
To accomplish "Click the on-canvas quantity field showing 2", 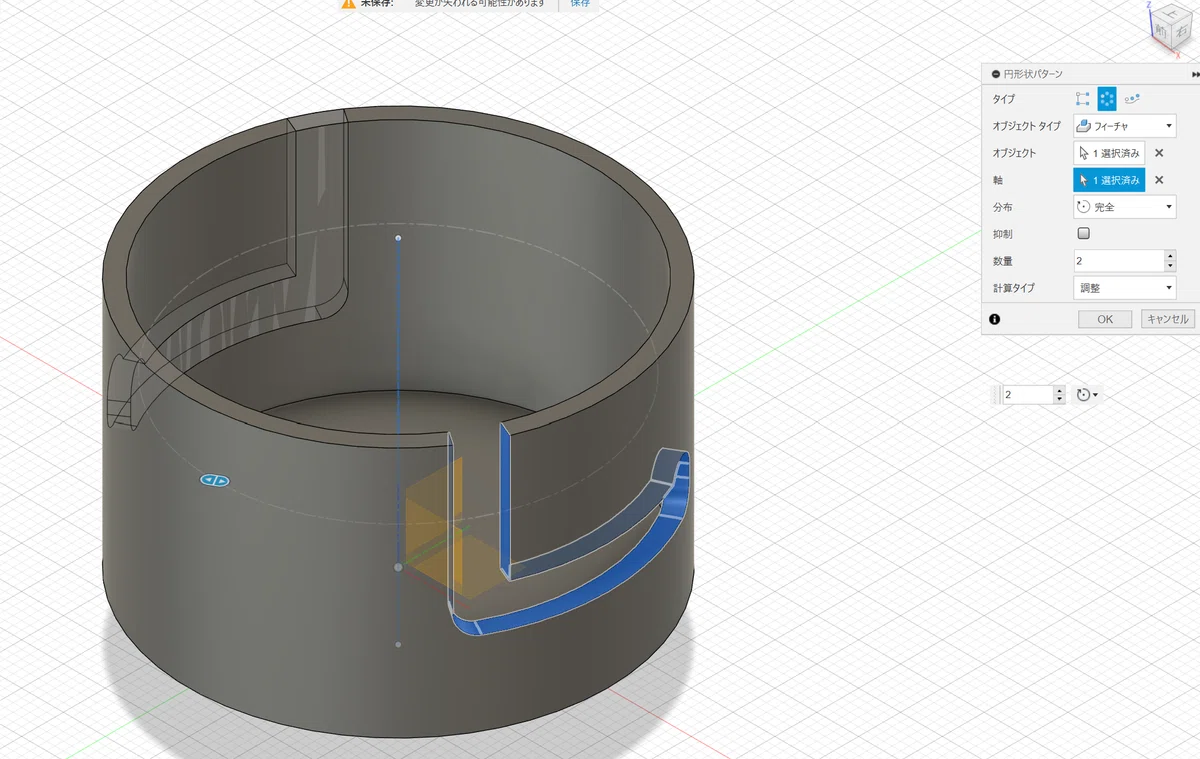I will click(1027, 395).
